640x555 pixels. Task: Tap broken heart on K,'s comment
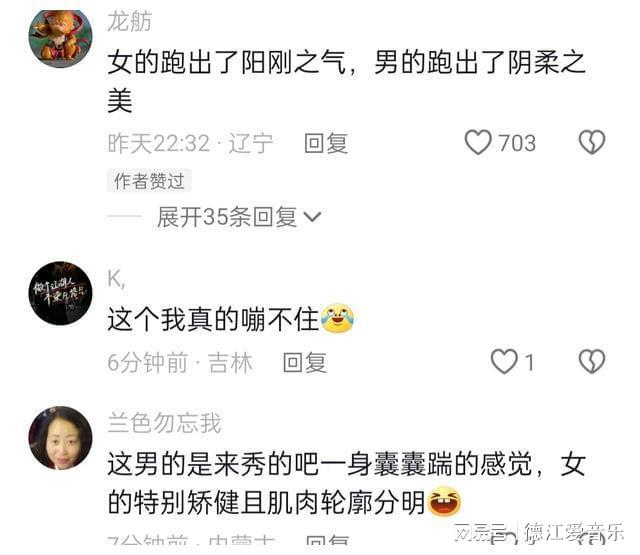(x=592, y=362)
